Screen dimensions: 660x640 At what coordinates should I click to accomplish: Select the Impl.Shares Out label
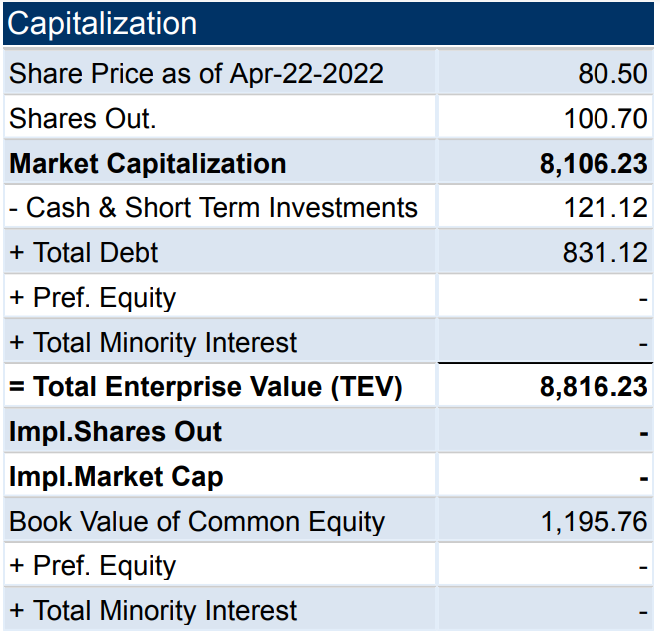click(x=116, y=432)
